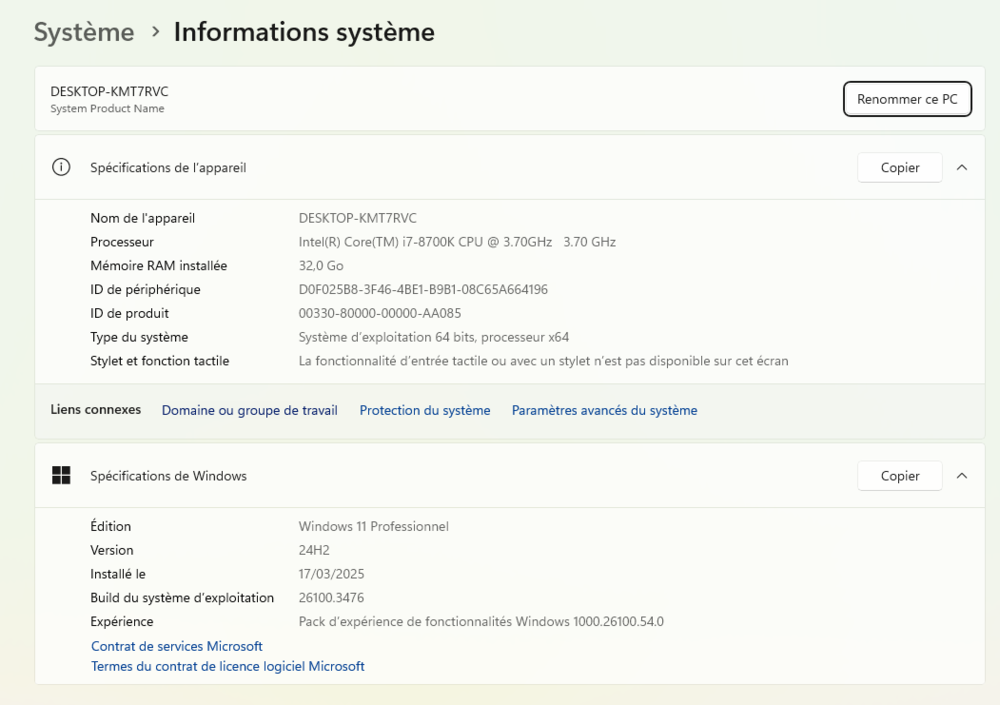Click the Édition label
The image size is (1000, 705).
[x=110, y=526]
